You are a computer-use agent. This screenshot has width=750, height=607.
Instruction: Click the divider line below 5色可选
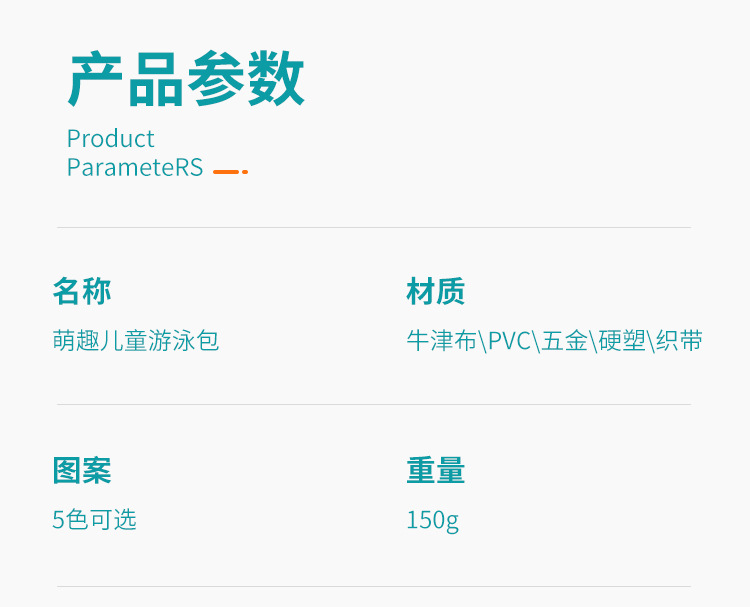click(373, 586)
